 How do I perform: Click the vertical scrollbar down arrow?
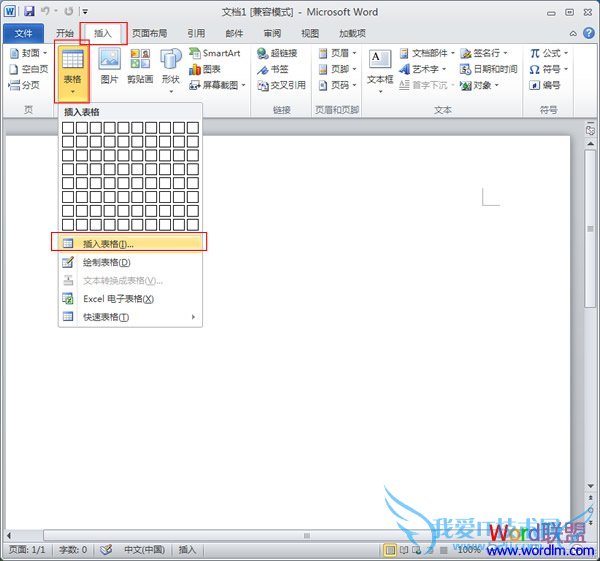[x=590, y=486]
